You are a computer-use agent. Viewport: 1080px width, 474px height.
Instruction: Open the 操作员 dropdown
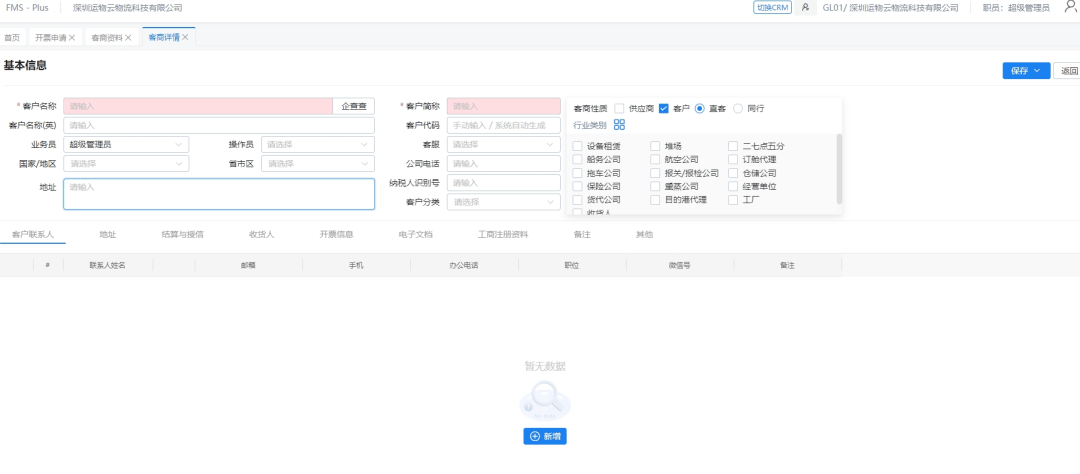pyautogui.click(x=318, y=145)
